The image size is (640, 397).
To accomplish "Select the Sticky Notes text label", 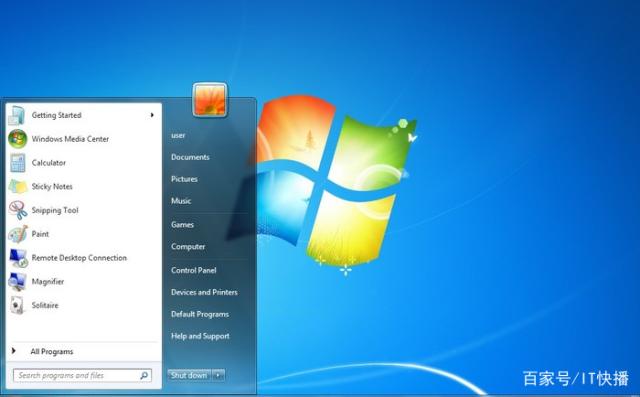I will (x=52, y=186).
